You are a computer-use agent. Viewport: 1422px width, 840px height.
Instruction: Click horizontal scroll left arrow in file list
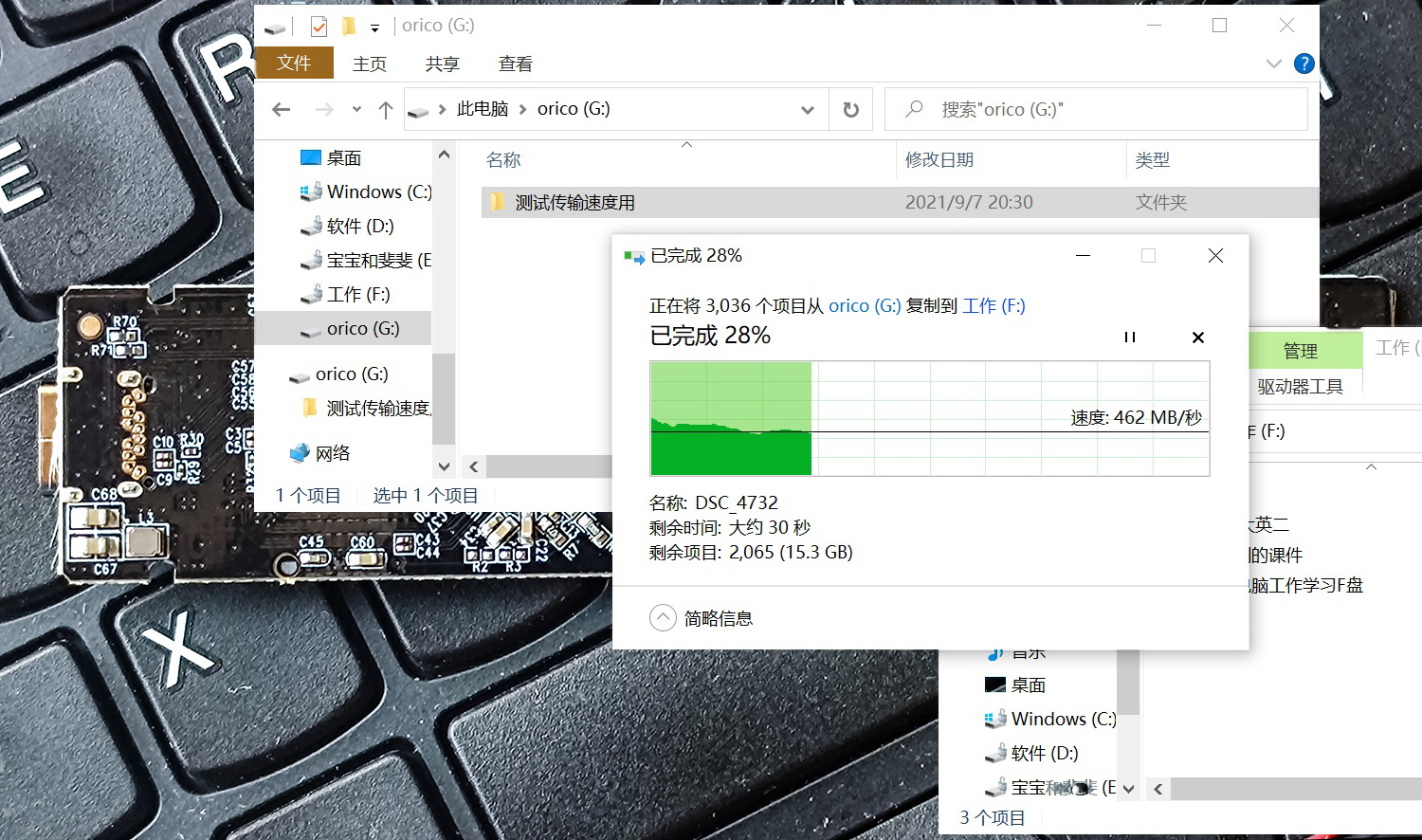(474, 466)
